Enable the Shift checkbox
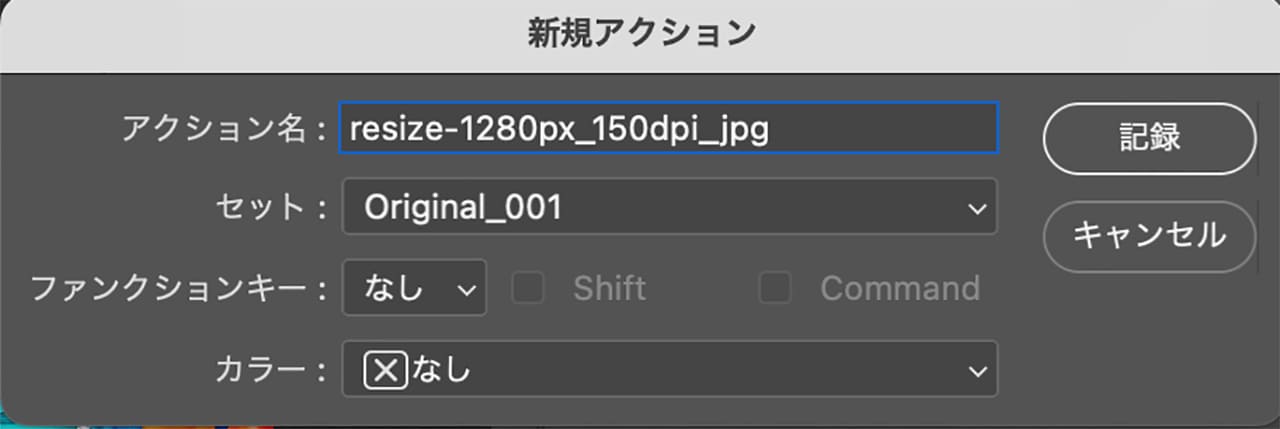This screenshot has width=1280, height=429. click(x=528, y=289)
